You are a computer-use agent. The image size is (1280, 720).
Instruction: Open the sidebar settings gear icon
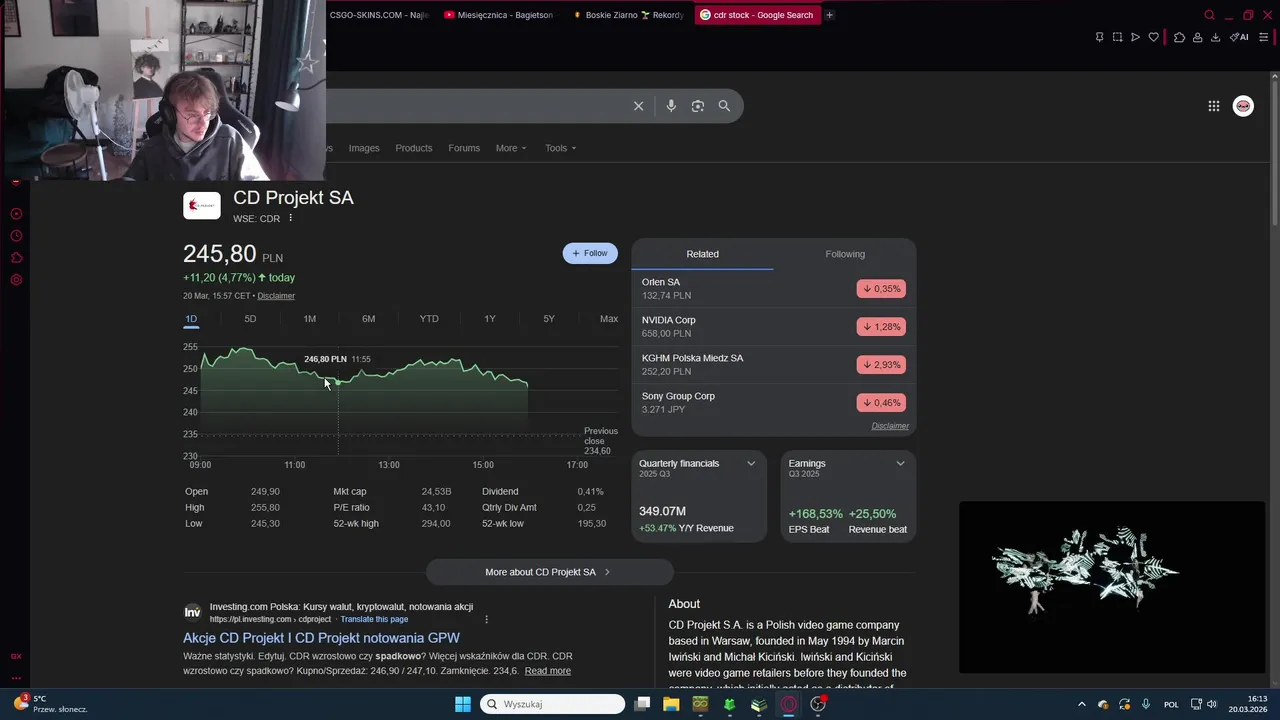point(16,280)
